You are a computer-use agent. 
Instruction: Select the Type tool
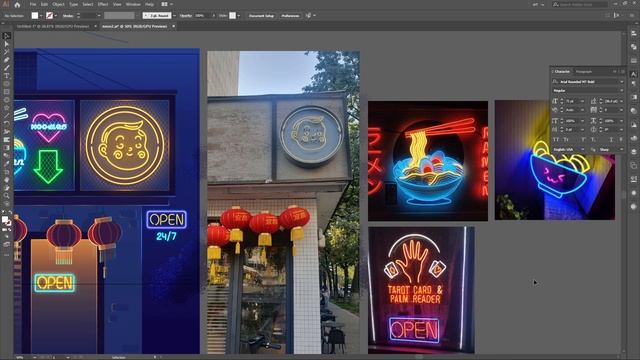7,76
